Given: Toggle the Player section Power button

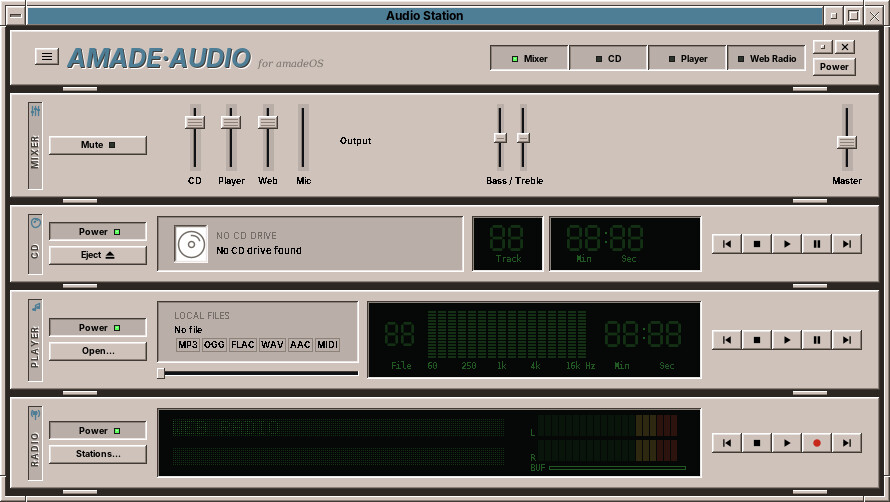Looking at the screenshot, I should [x=98, y=328].
